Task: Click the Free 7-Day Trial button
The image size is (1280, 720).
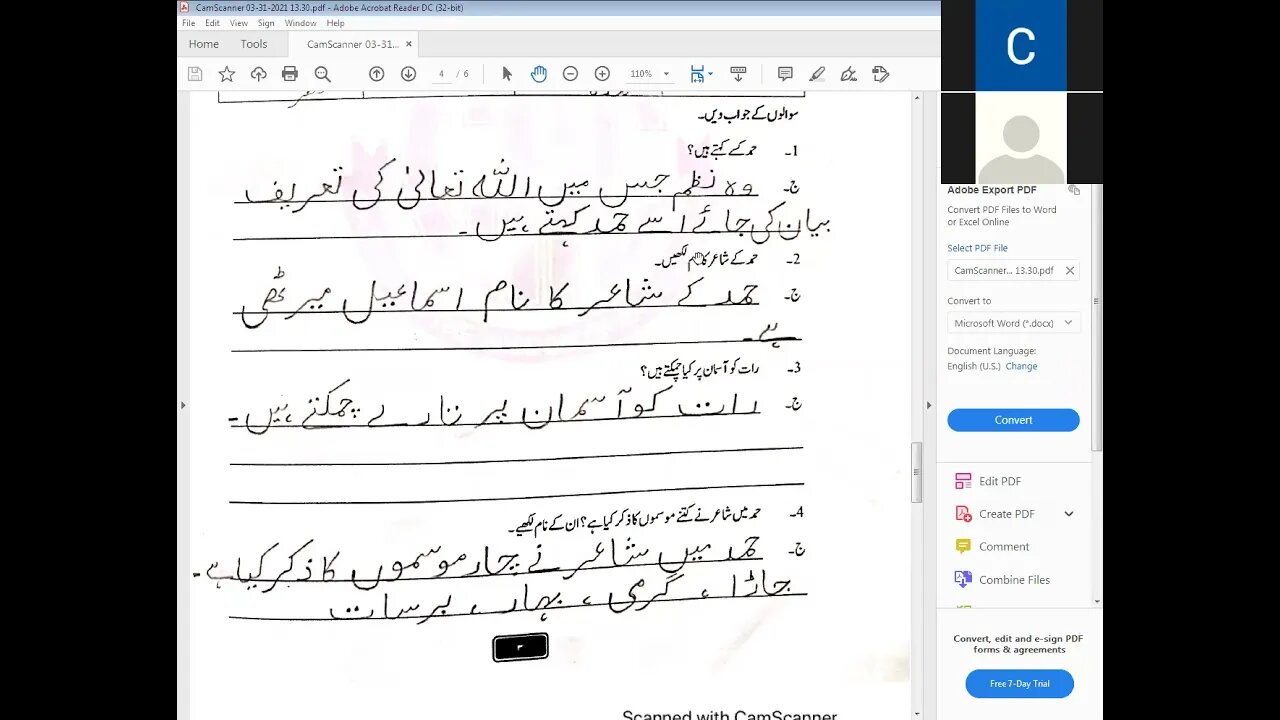Action: point(1019,684)
